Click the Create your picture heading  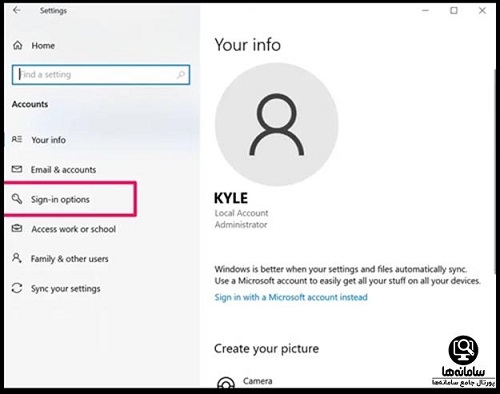coord(266,349)
